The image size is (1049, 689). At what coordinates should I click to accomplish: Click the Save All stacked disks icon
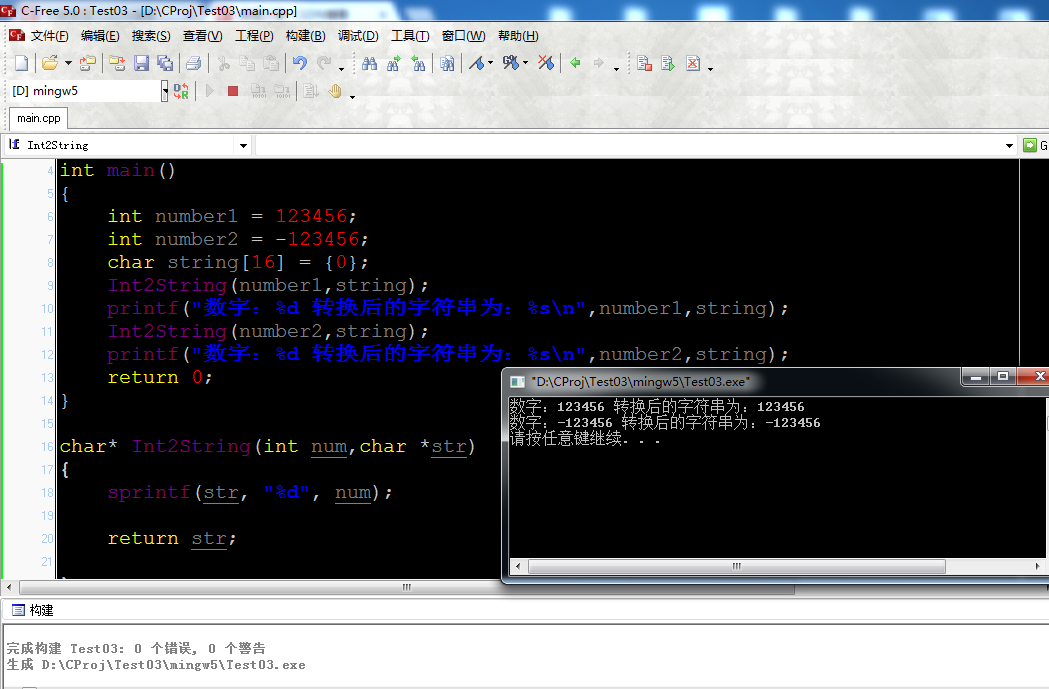click(x=165, y=63)
